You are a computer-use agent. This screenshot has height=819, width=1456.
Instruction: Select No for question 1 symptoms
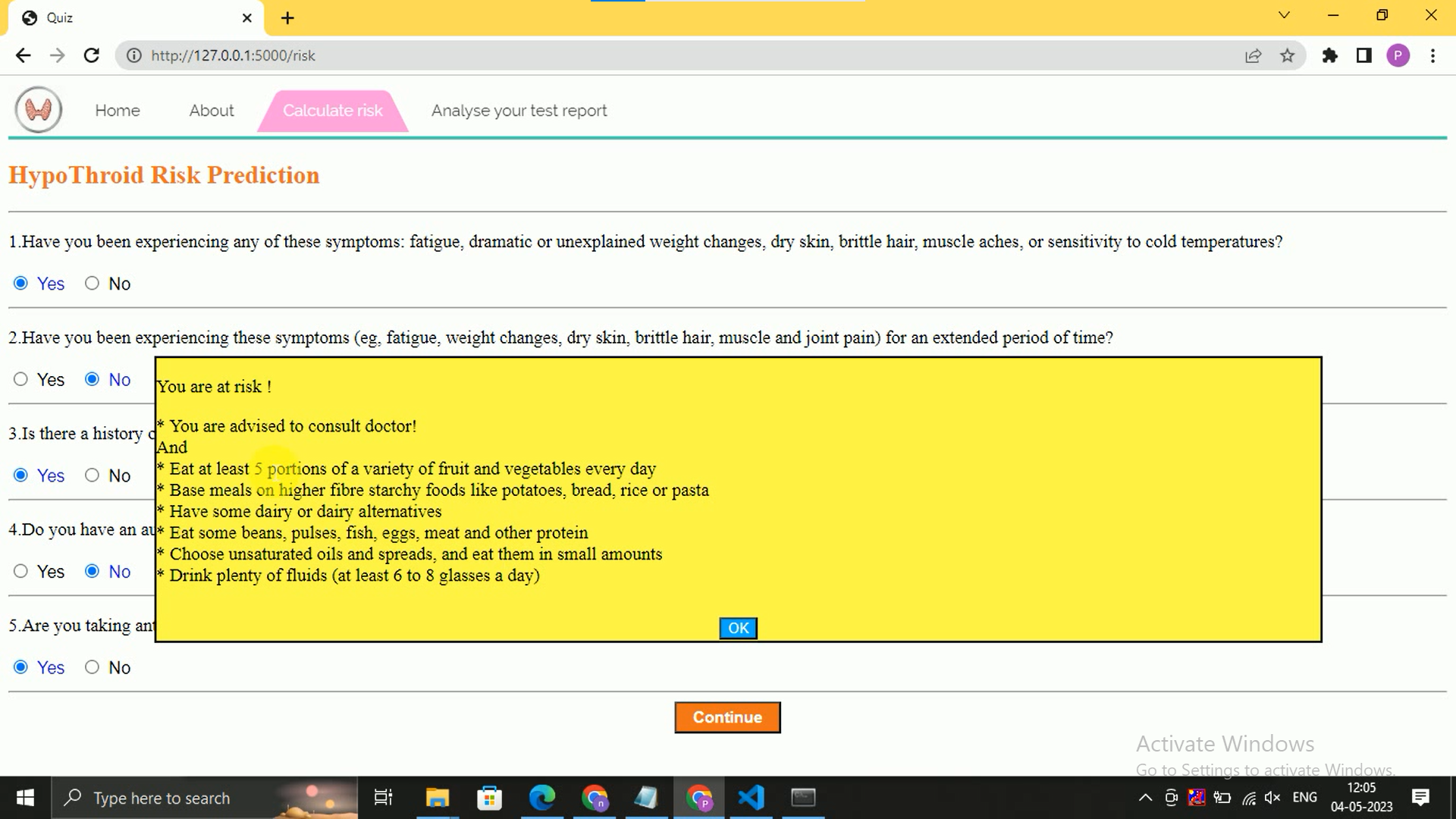[92, 284]
